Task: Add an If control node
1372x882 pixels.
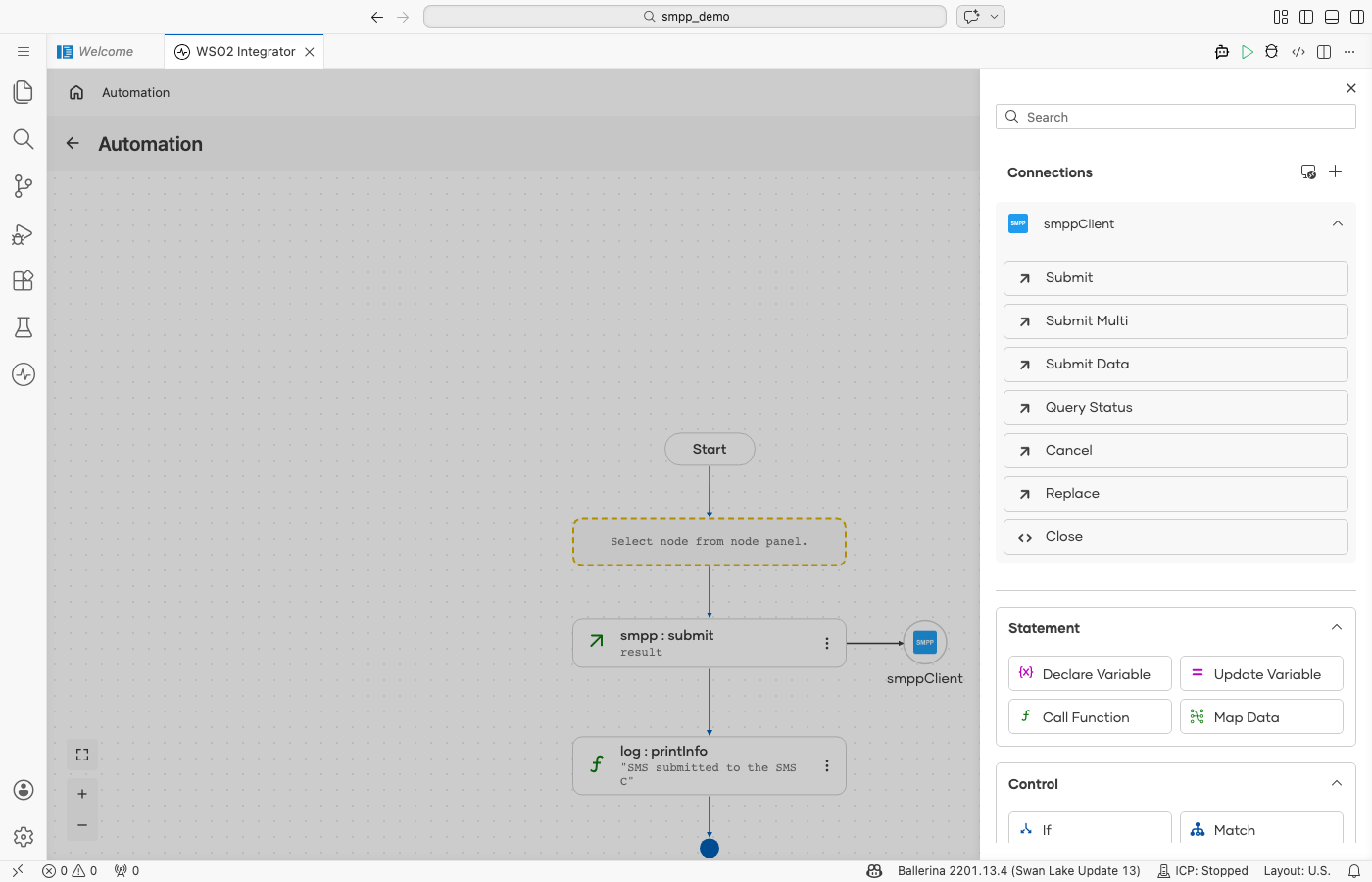Action: [1090, 828]
